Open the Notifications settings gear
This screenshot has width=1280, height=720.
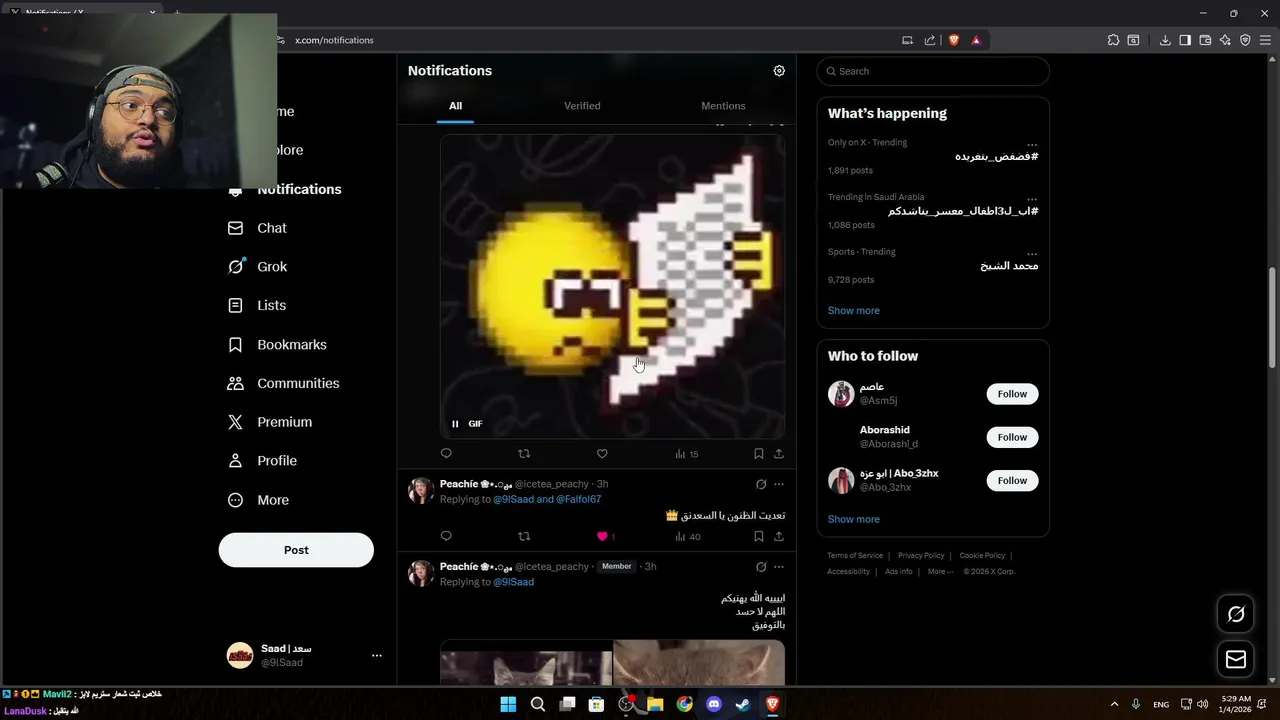(x=779, y=71)
